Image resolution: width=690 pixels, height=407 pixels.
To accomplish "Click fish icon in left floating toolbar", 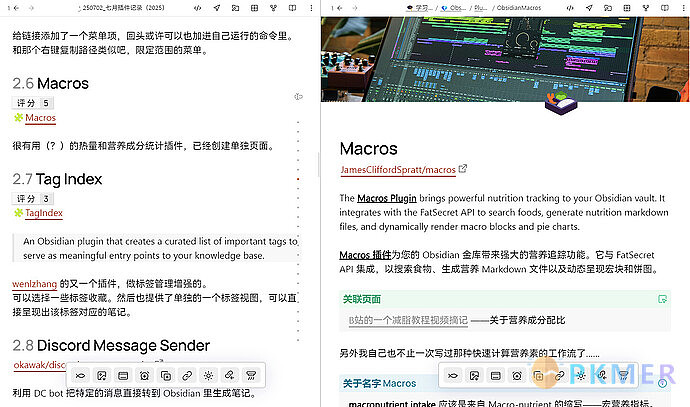I will click(x=81, y=376).
